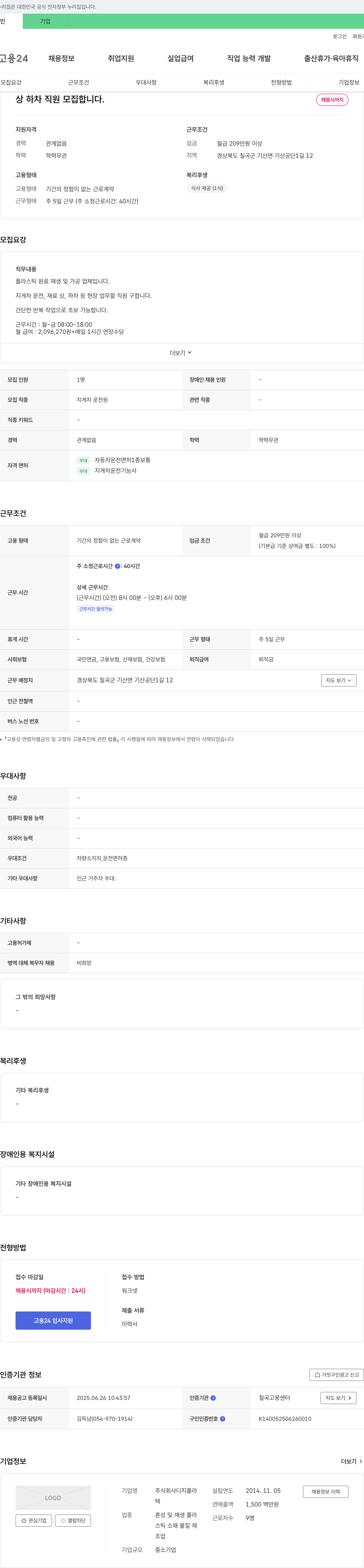Click the 구인인증번호 help icon
The height and width of the screenshot is (1568, 364).
222,1418
